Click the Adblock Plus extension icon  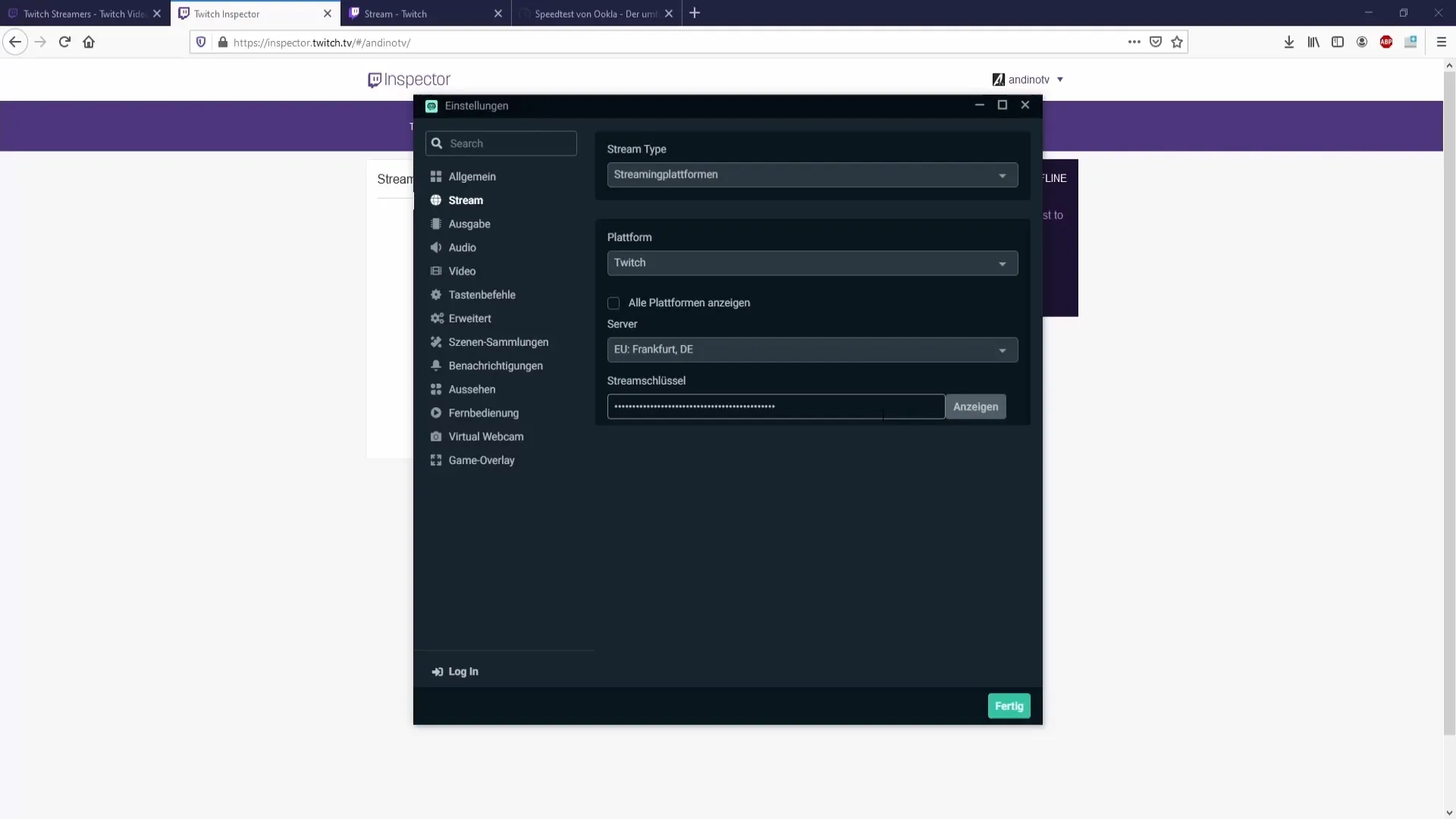[1386, 42]
